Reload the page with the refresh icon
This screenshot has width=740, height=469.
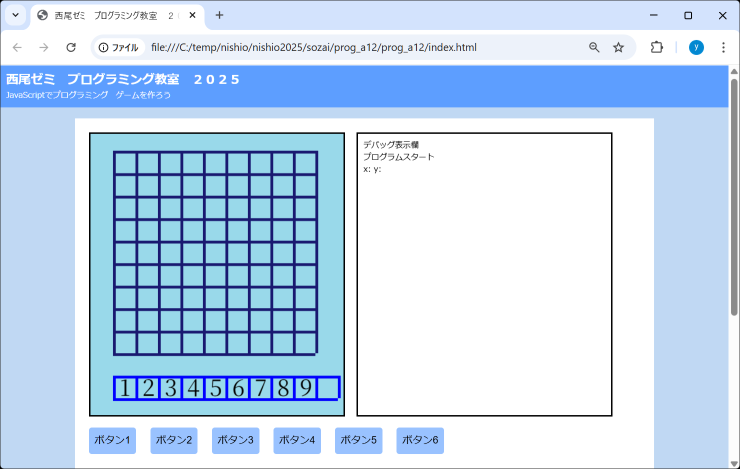(x=71, y=47)
